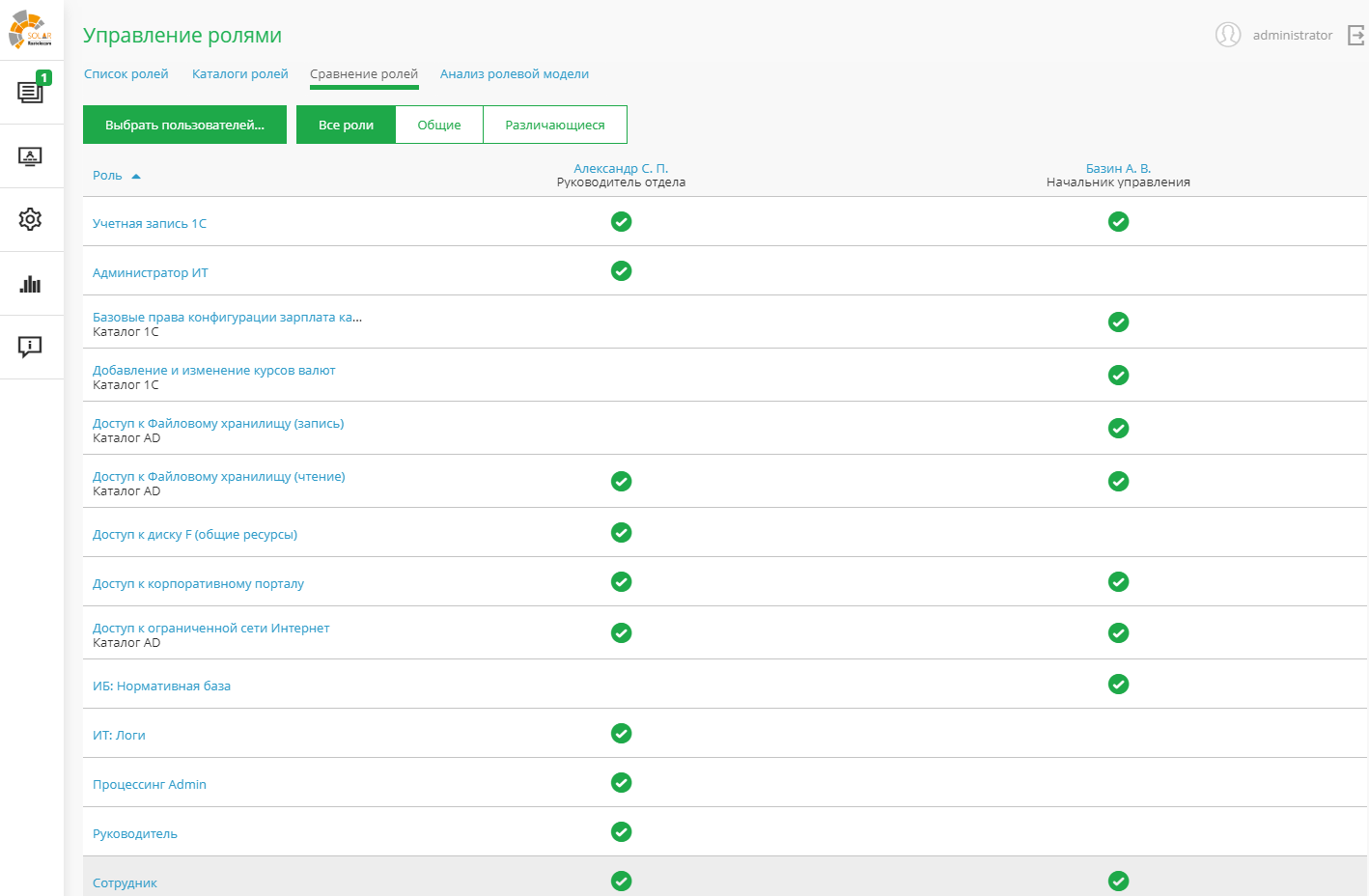Open the monitor screen icon in the sidebar
Viewport: 1369px width, 896px height.
click(x=30, y=156)
